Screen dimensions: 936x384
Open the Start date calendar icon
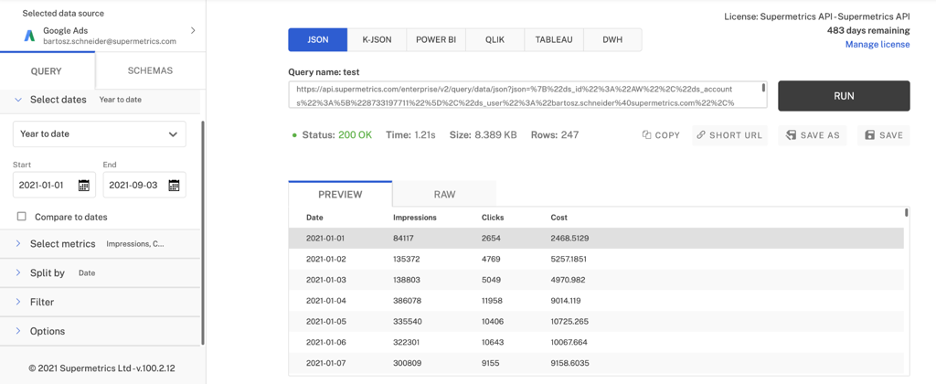[84, 185]
